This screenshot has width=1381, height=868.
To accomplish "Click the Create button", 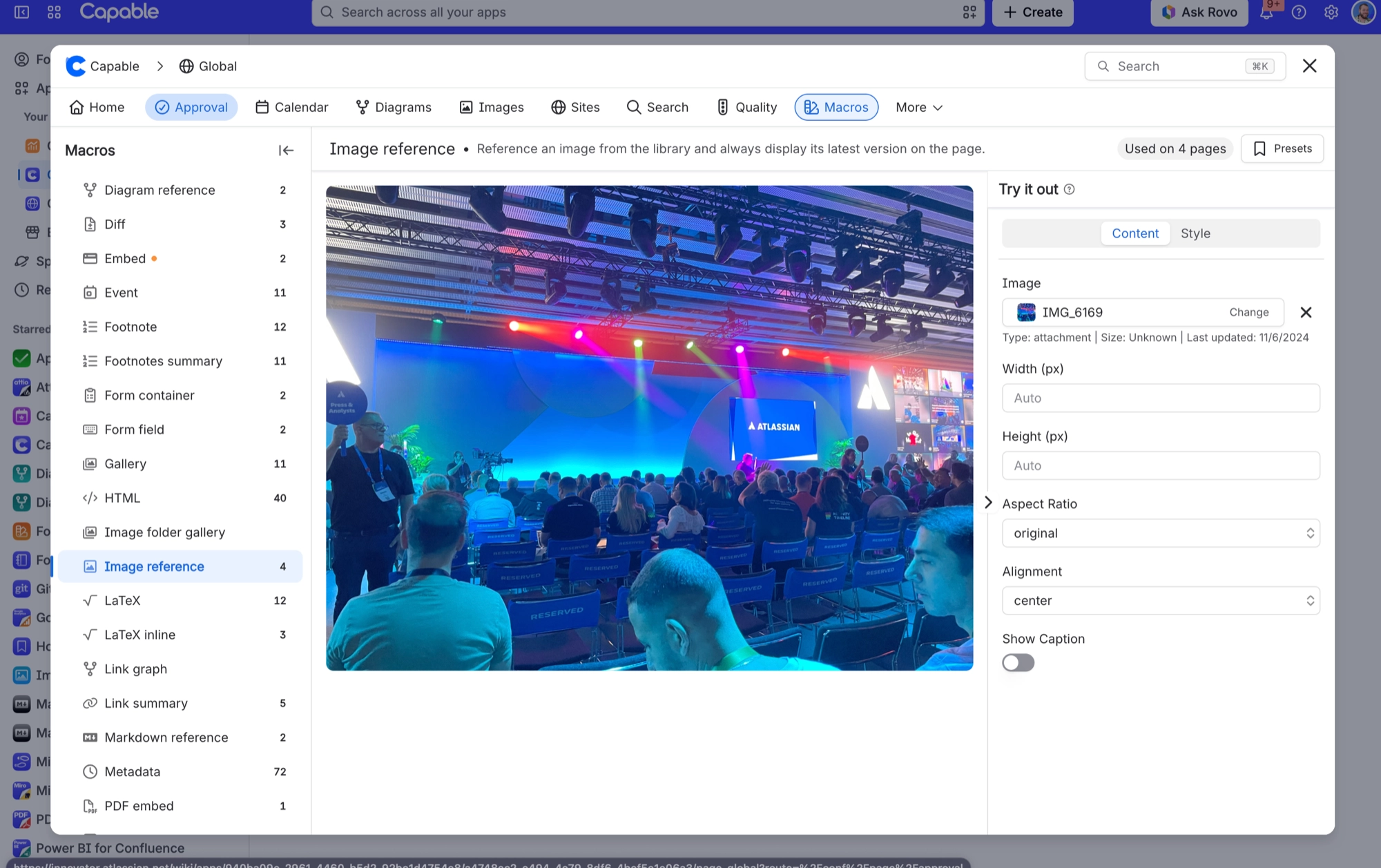I will pyautogui.click(x=1033, y=12).
